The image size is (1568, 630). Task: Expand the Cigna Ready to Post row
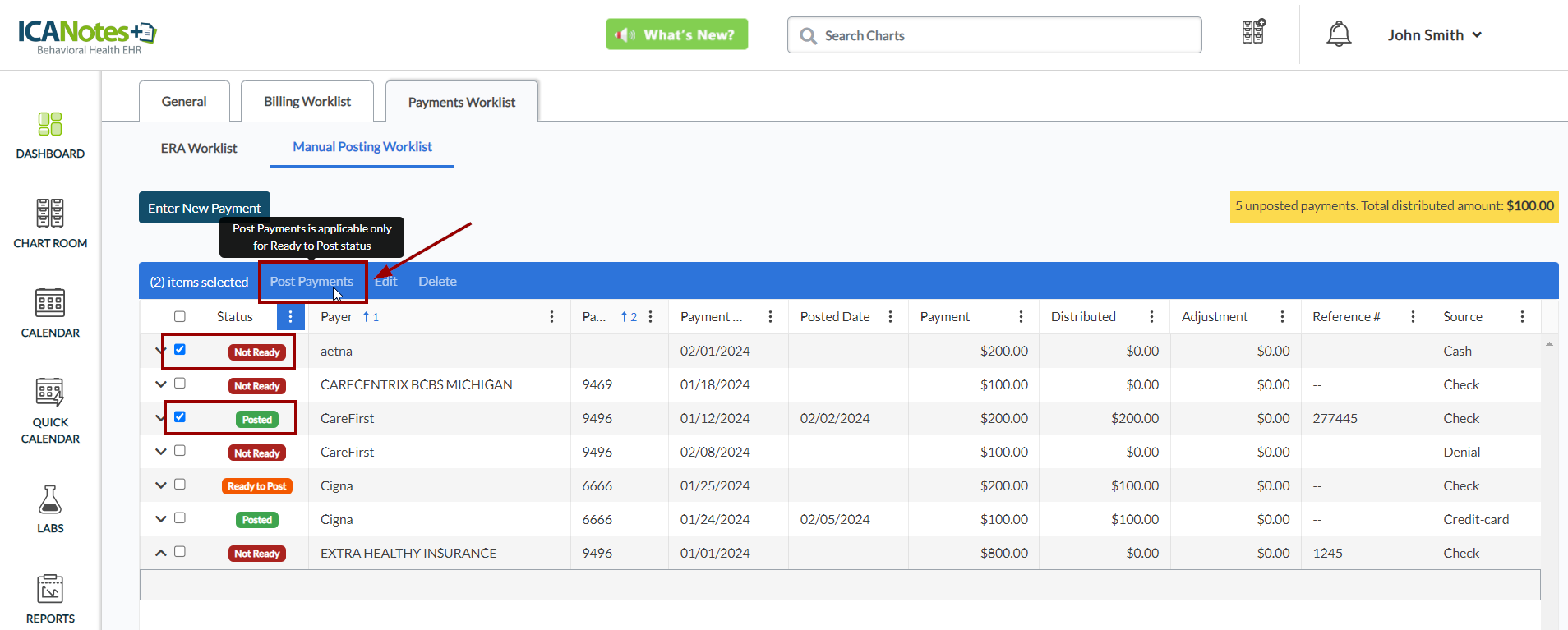[161, 485]
